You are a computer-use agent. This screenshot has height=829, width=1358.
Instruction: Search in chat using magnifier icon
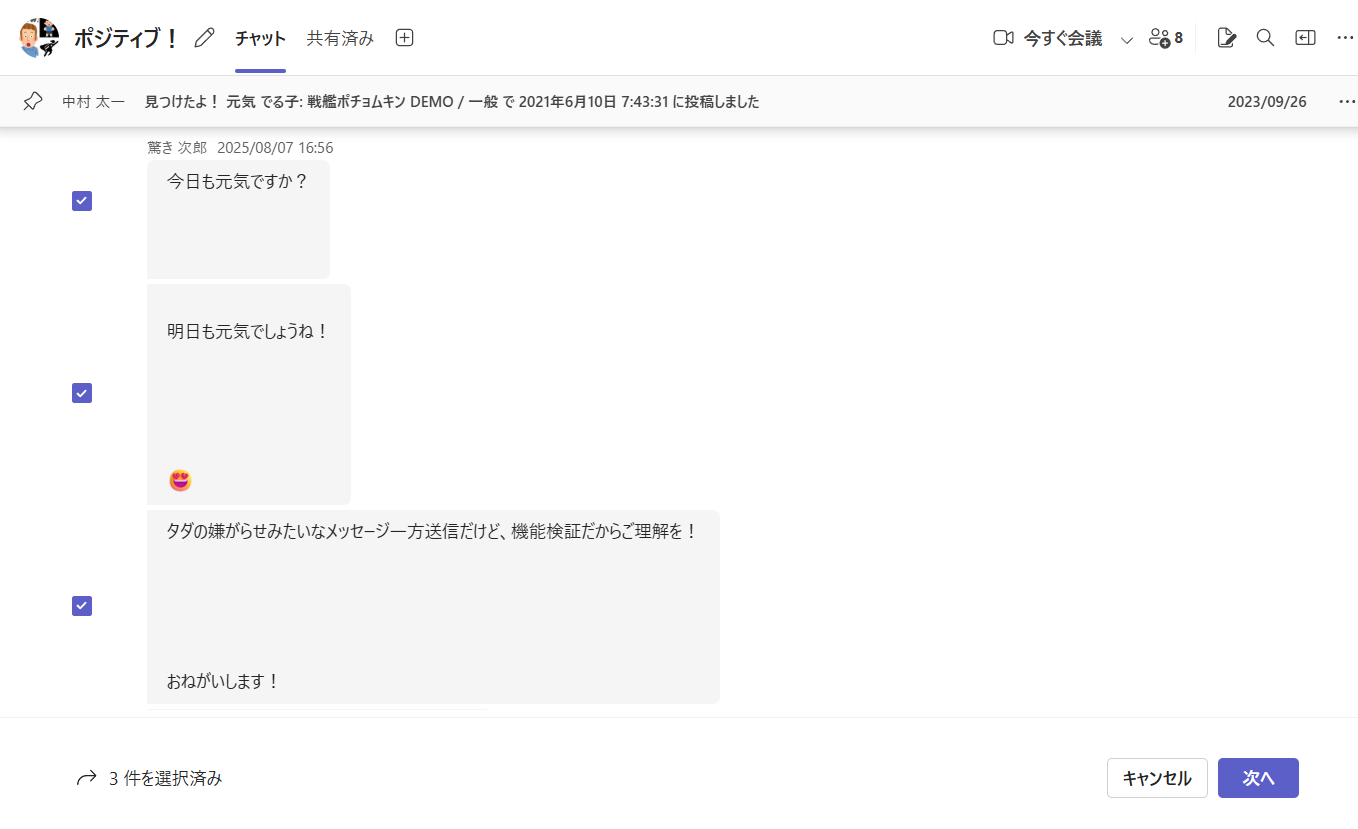click(x=1265, y=38)
